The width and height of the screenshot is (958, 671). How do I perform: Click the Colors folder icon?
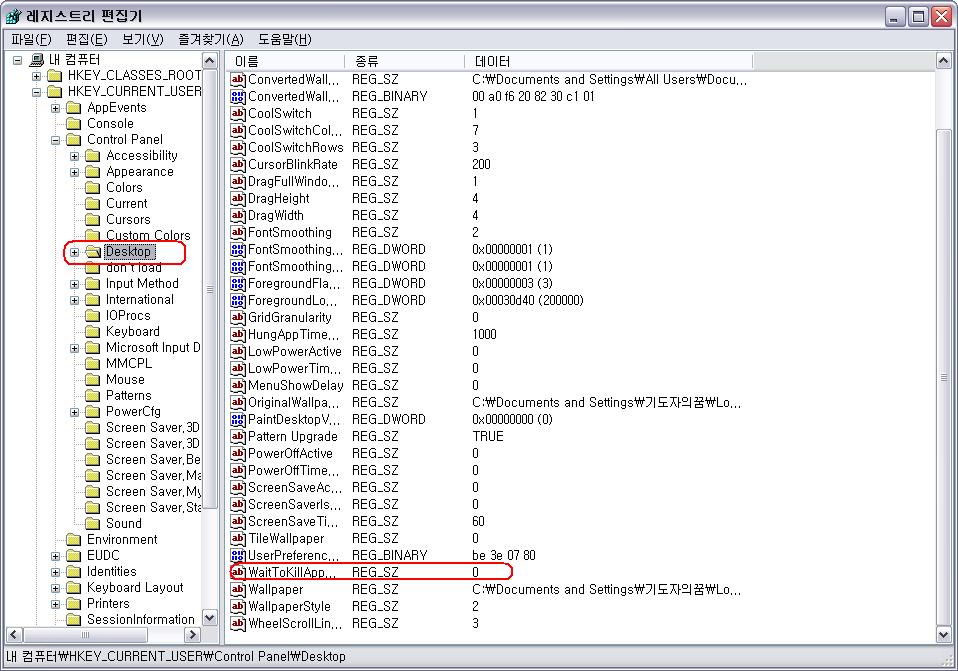[x=92, y=188]
